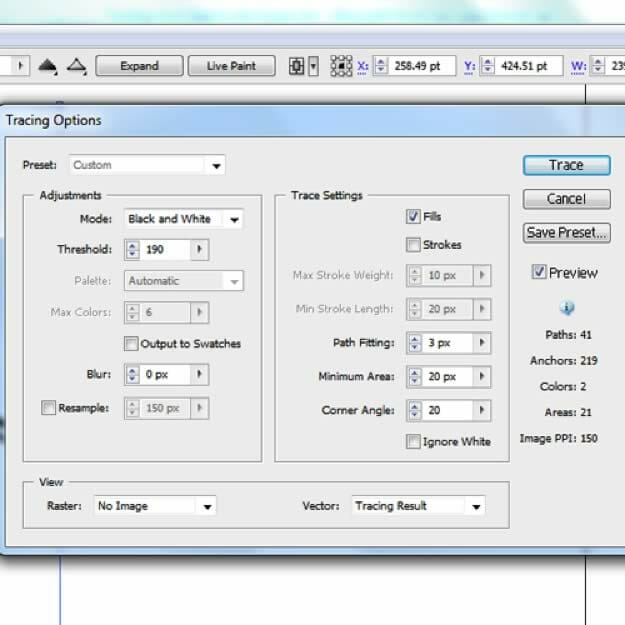This screenshot has height=625, width=625.
Task: Click the filled triangle trace icon in toolbar
Action: point(48,66)
